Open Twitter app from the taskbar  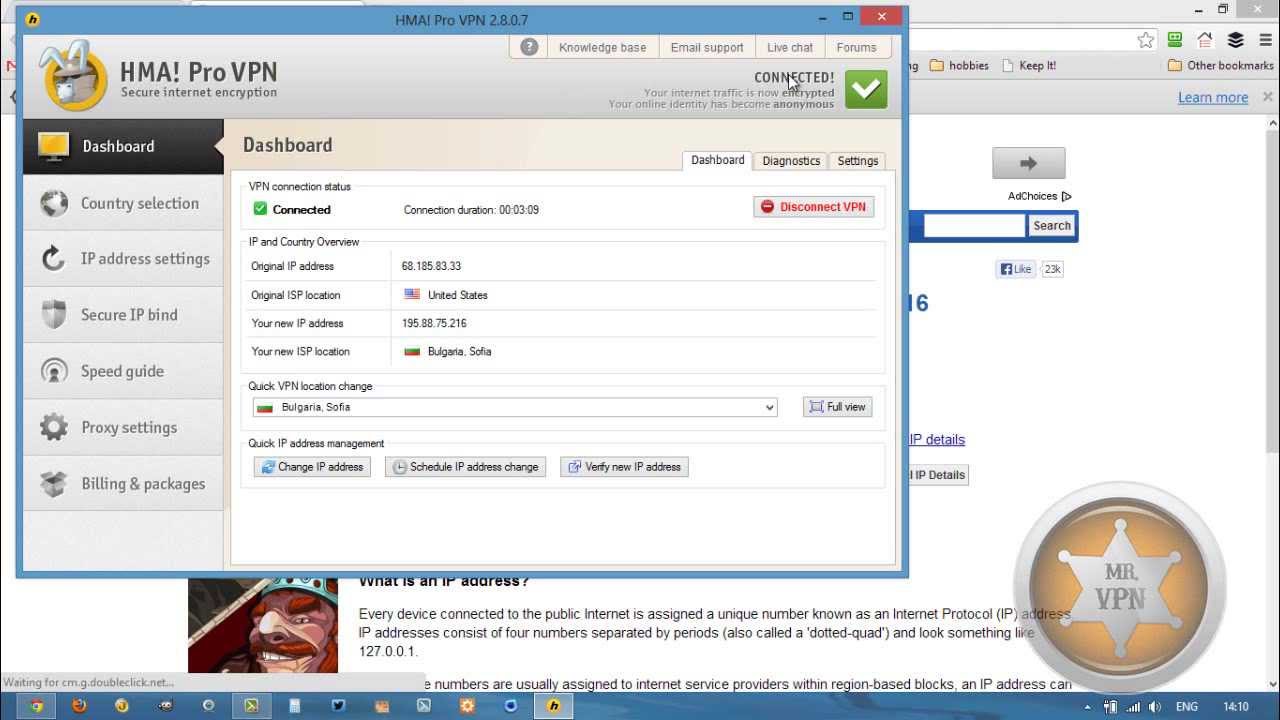click(338, 706)
